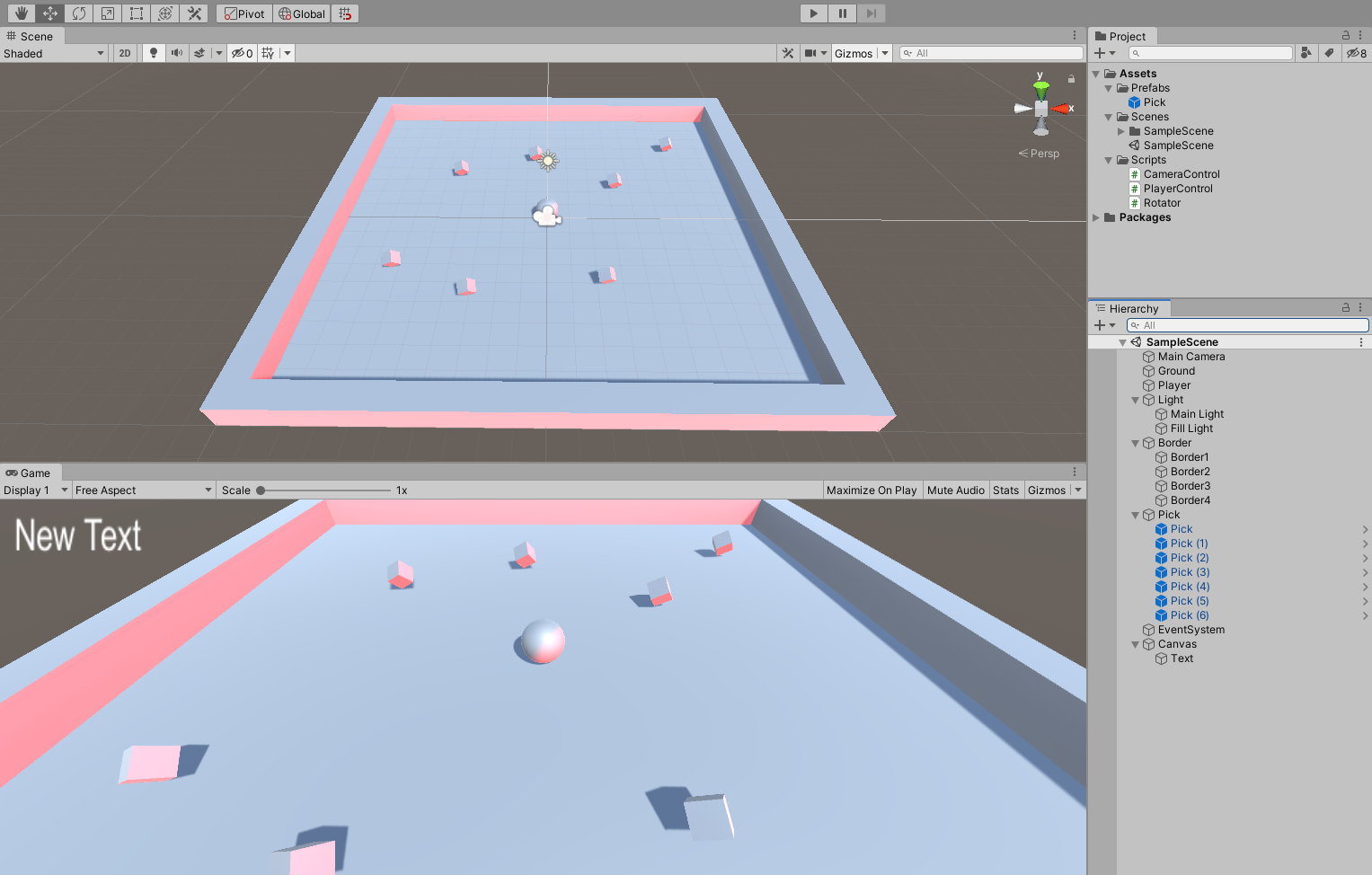Viewport: 1372px width, 875px height.
Task: Open Scene Gizmos dropdown arrow
Action: click(885, 53)
